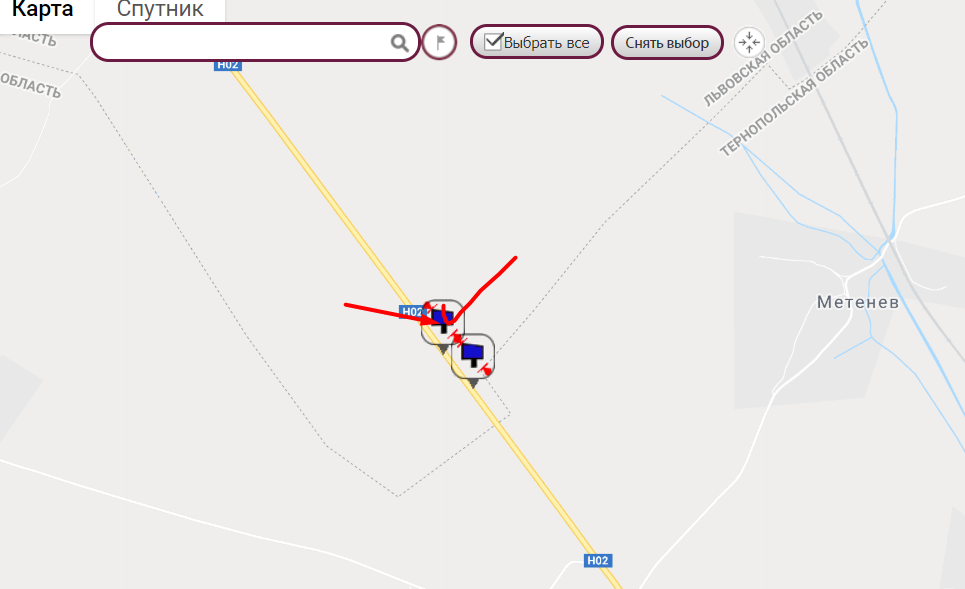Select the upper blue billboard marker
The image size is (965, 589).
coord(442,322)
